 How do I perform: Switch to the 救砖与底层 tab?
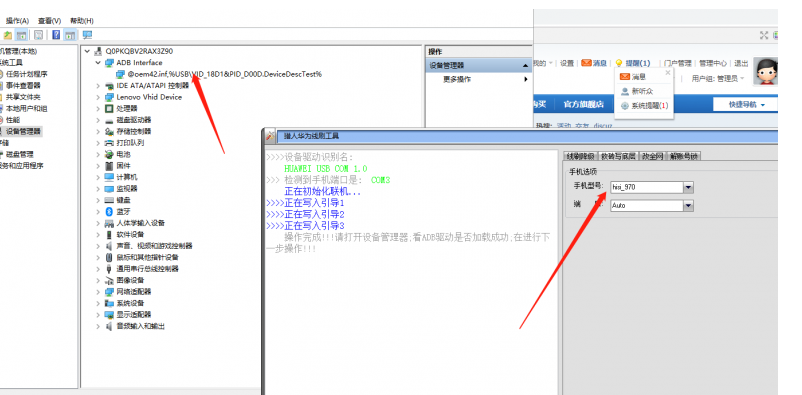click(618, 156)
